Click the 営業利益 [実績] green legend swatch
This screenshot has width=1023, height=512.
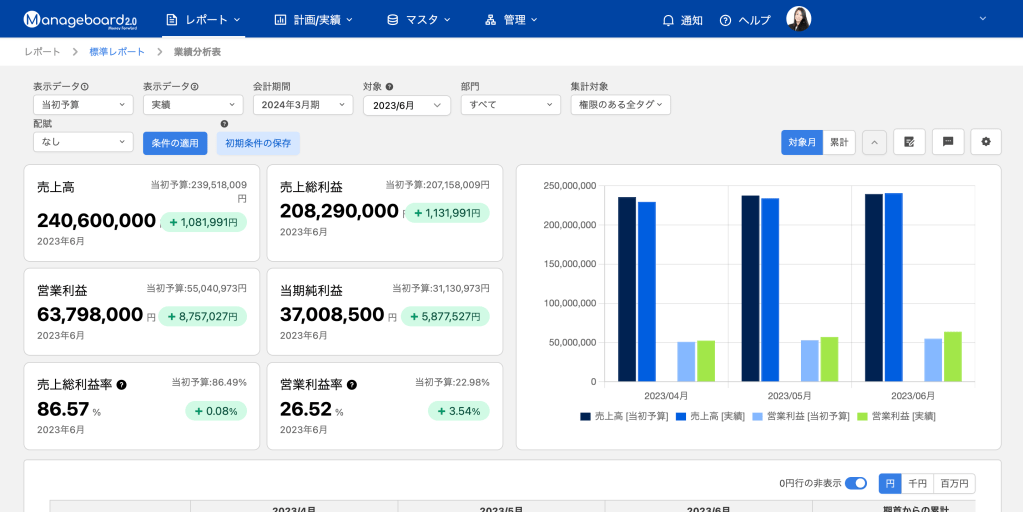864,416
